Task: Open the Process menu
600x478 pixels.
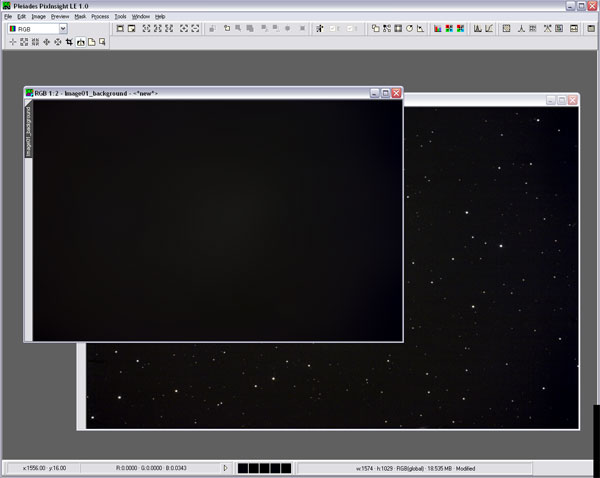Action: click(100, 16)
